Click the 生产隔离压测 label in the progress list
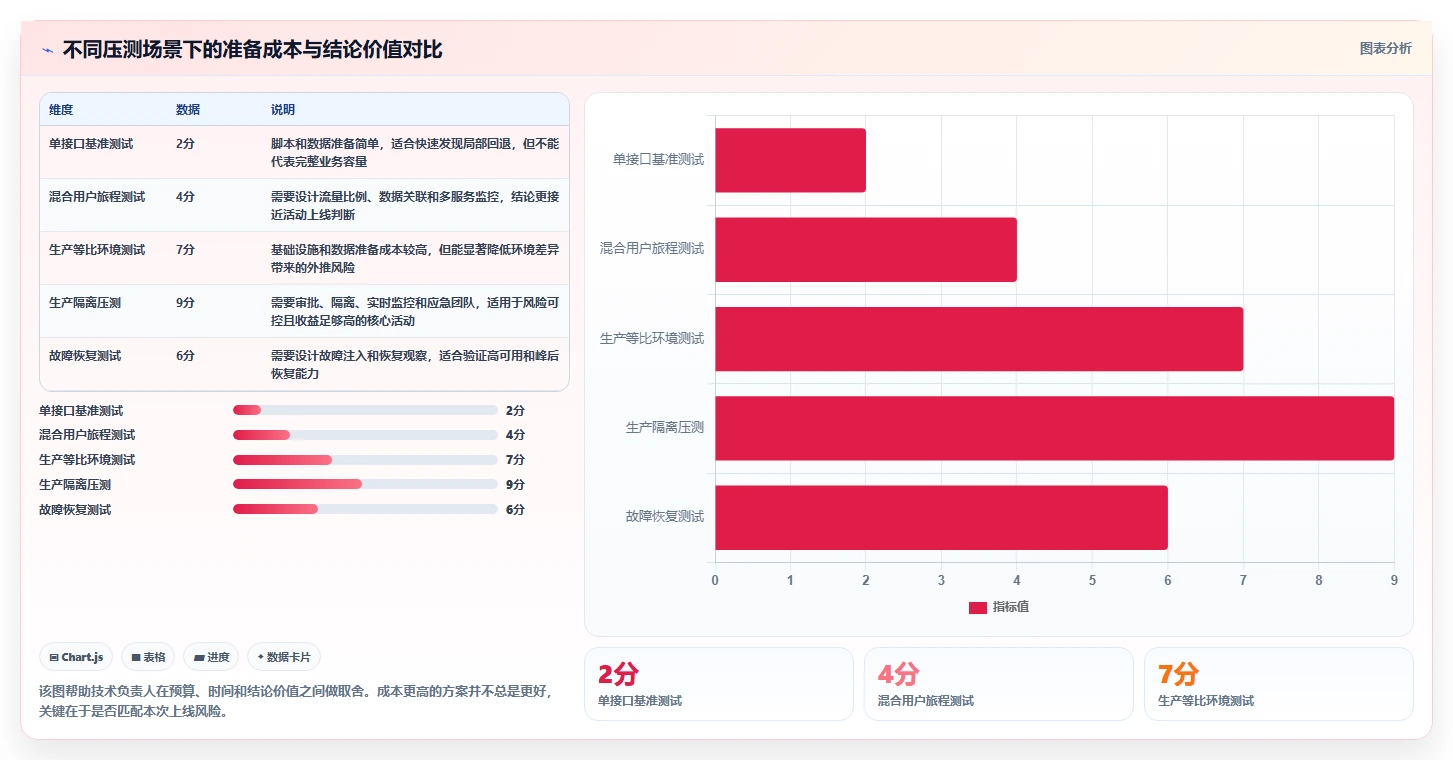 pos(75,485)
